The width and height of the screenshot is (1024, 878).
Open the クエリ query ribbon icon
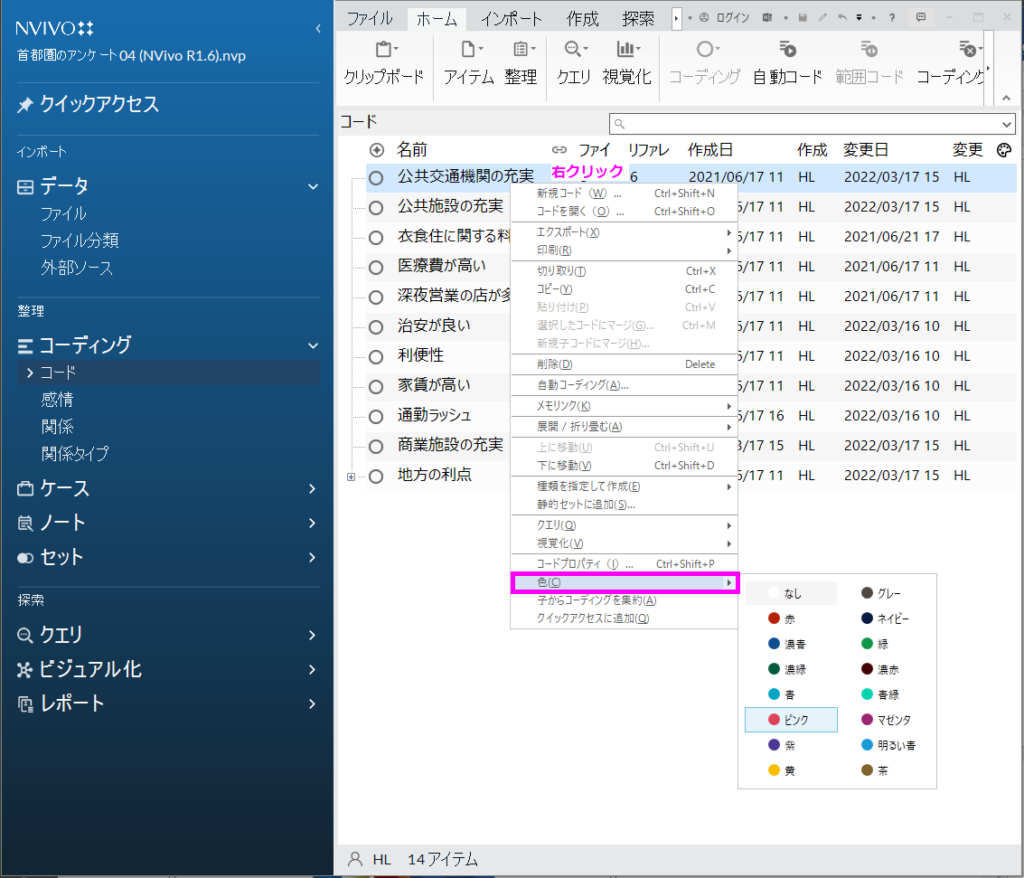pyautogui.click(x=573, y=49)
